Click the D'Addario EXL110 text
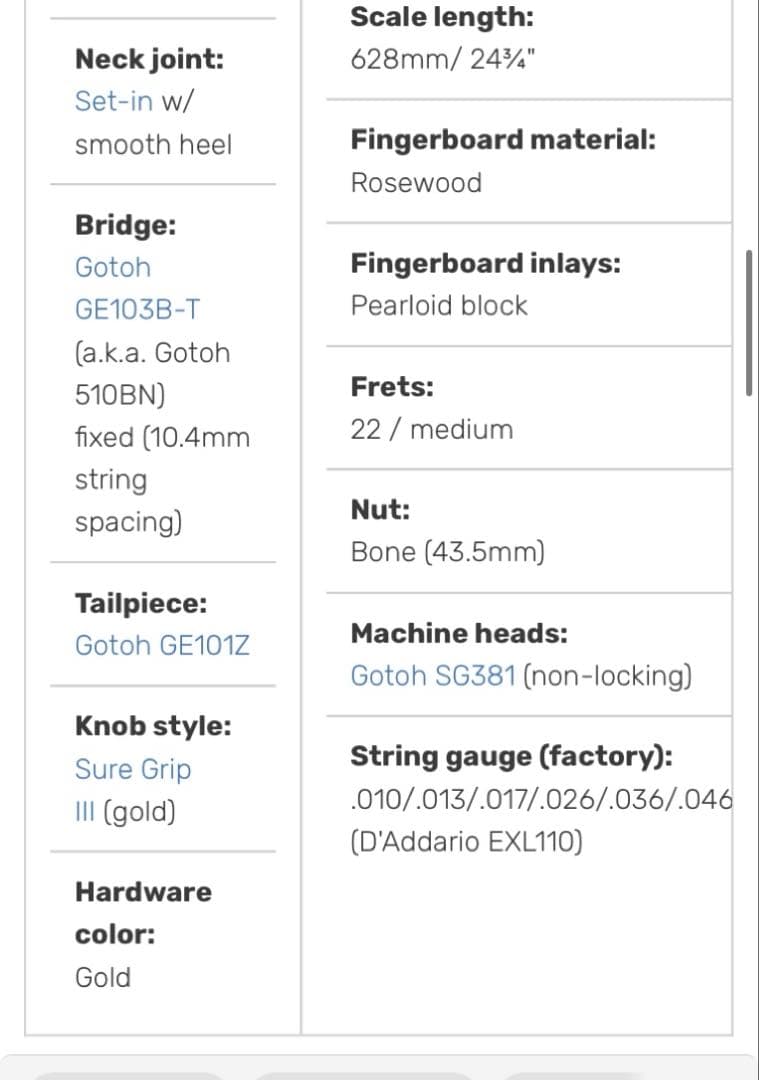Screen dimensions: 759x1080 466,842
